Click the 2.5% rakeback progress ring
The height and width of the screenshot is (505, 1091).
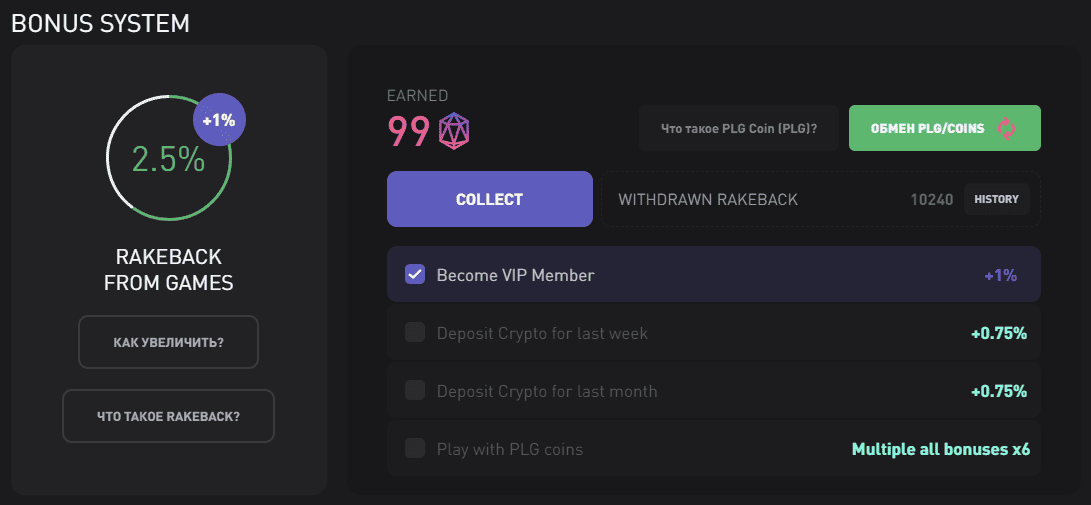168,160
